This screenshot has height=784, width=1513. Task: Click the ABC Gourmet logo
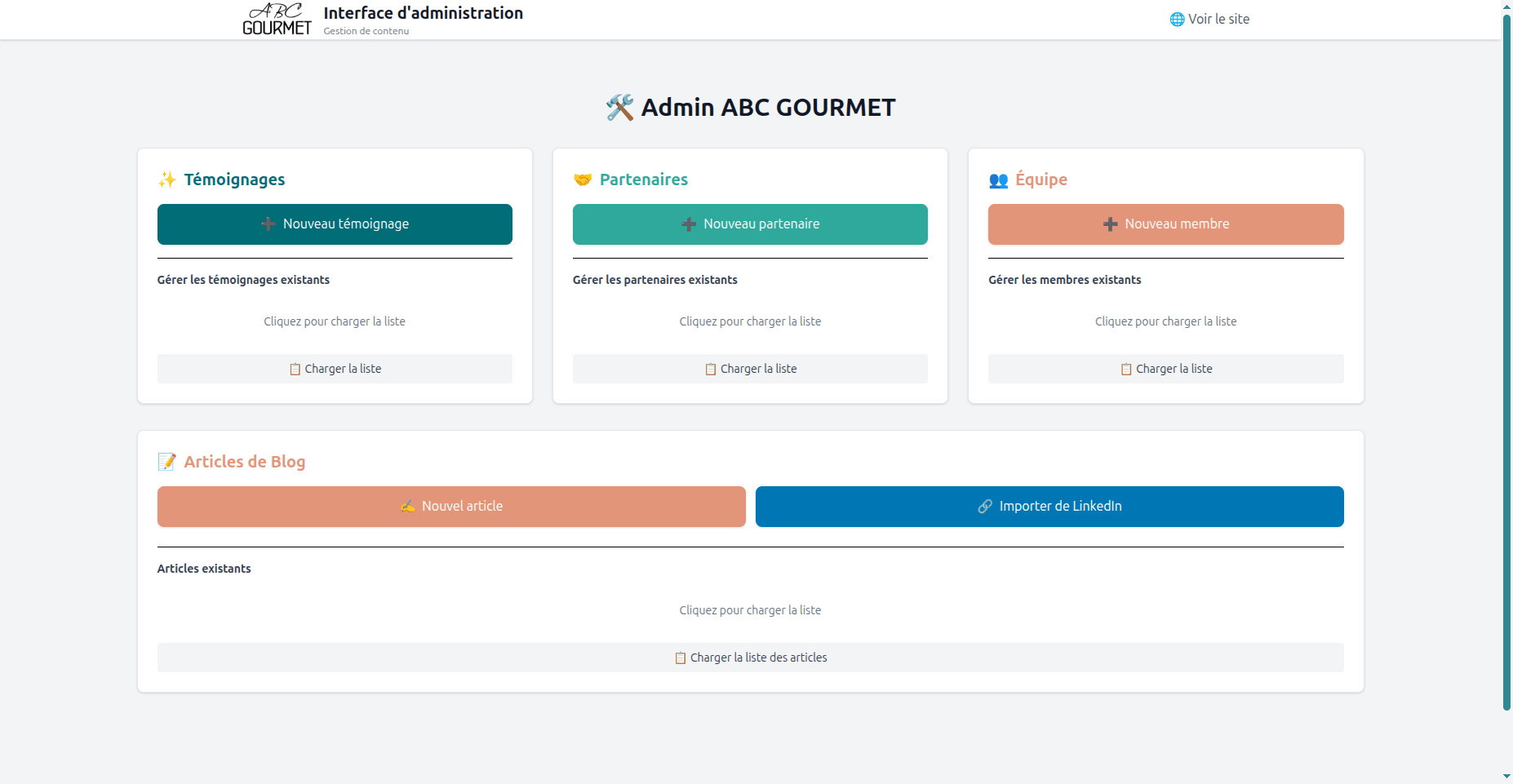(277, 20)
